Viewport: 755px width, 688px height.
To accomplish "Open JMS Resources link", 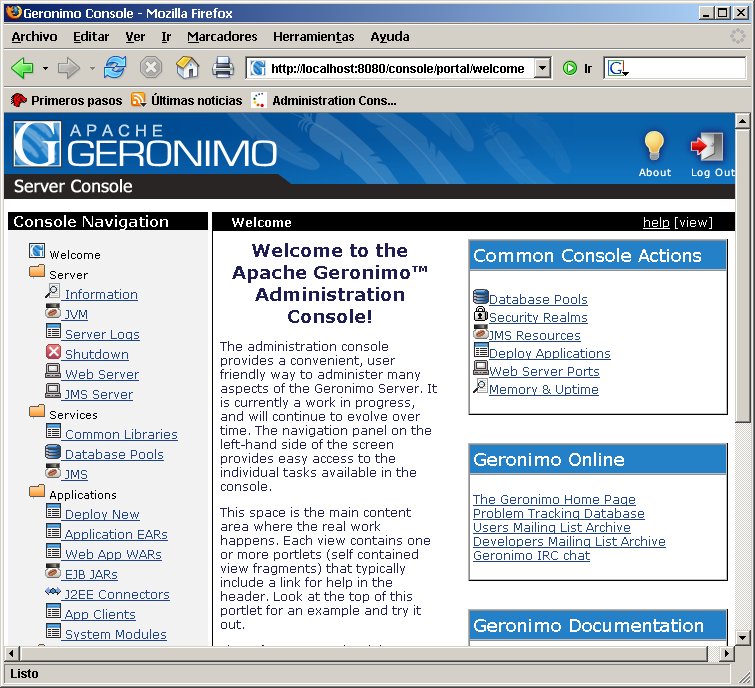I will coord(535,336).
